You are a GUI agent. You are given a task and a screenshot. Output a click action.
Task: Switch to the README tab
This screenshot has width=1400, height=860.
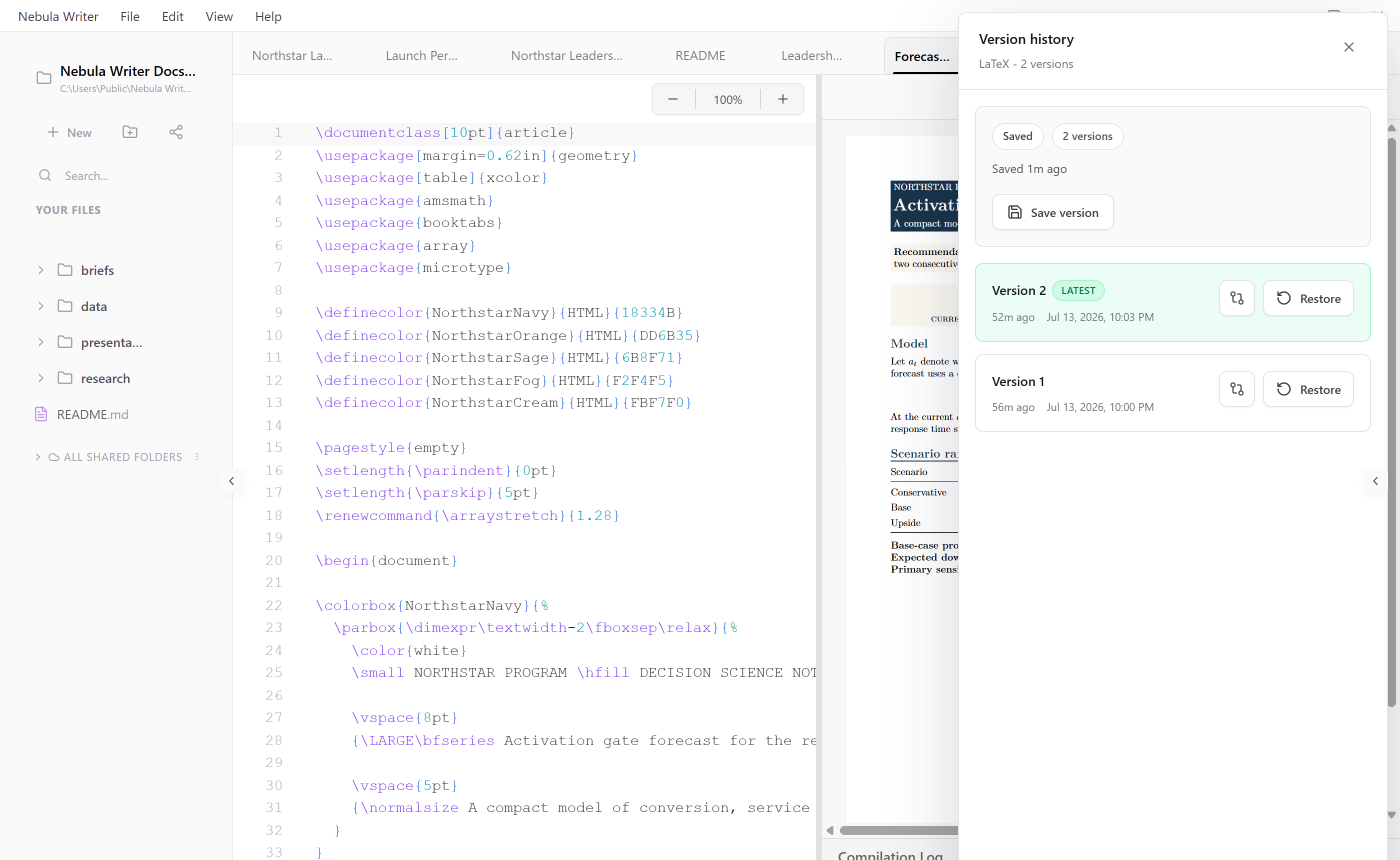coord(700,55)
